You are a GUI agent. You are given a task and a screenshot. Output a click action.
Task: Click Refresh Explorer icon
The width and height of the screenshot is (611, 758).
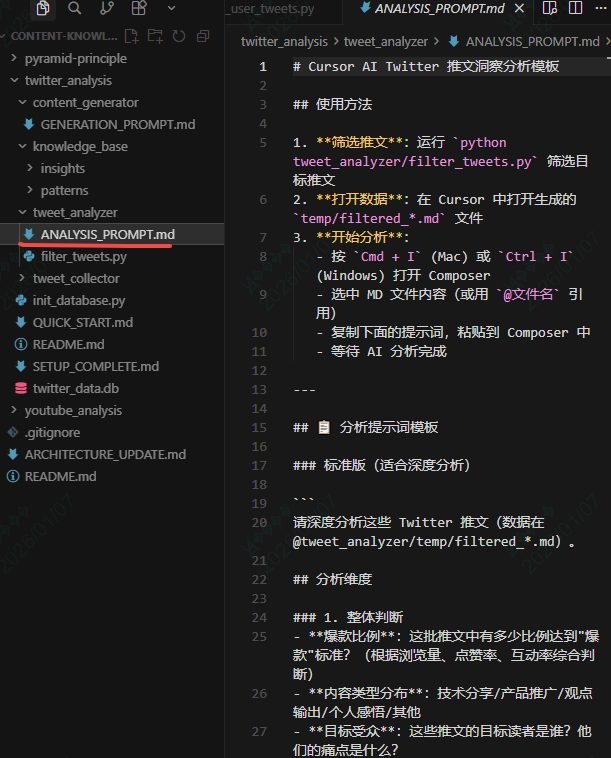(x=179, y=36)
